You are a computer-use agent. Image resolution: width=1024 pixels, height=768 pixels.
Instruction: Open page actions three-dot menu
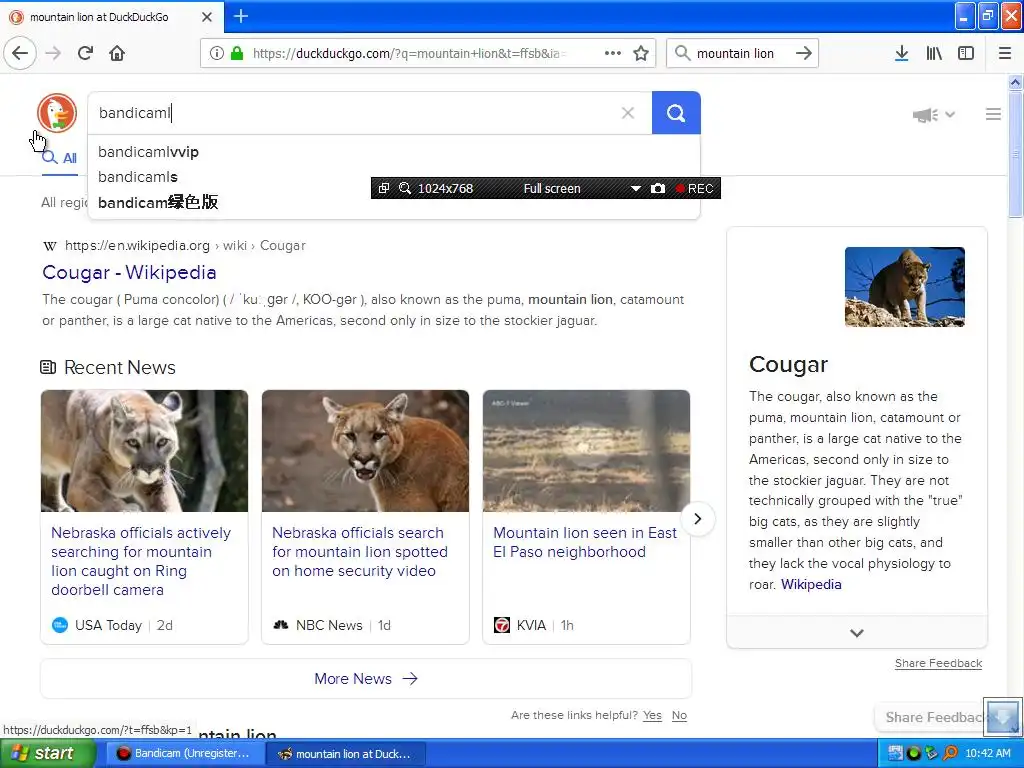click(613, 53)
